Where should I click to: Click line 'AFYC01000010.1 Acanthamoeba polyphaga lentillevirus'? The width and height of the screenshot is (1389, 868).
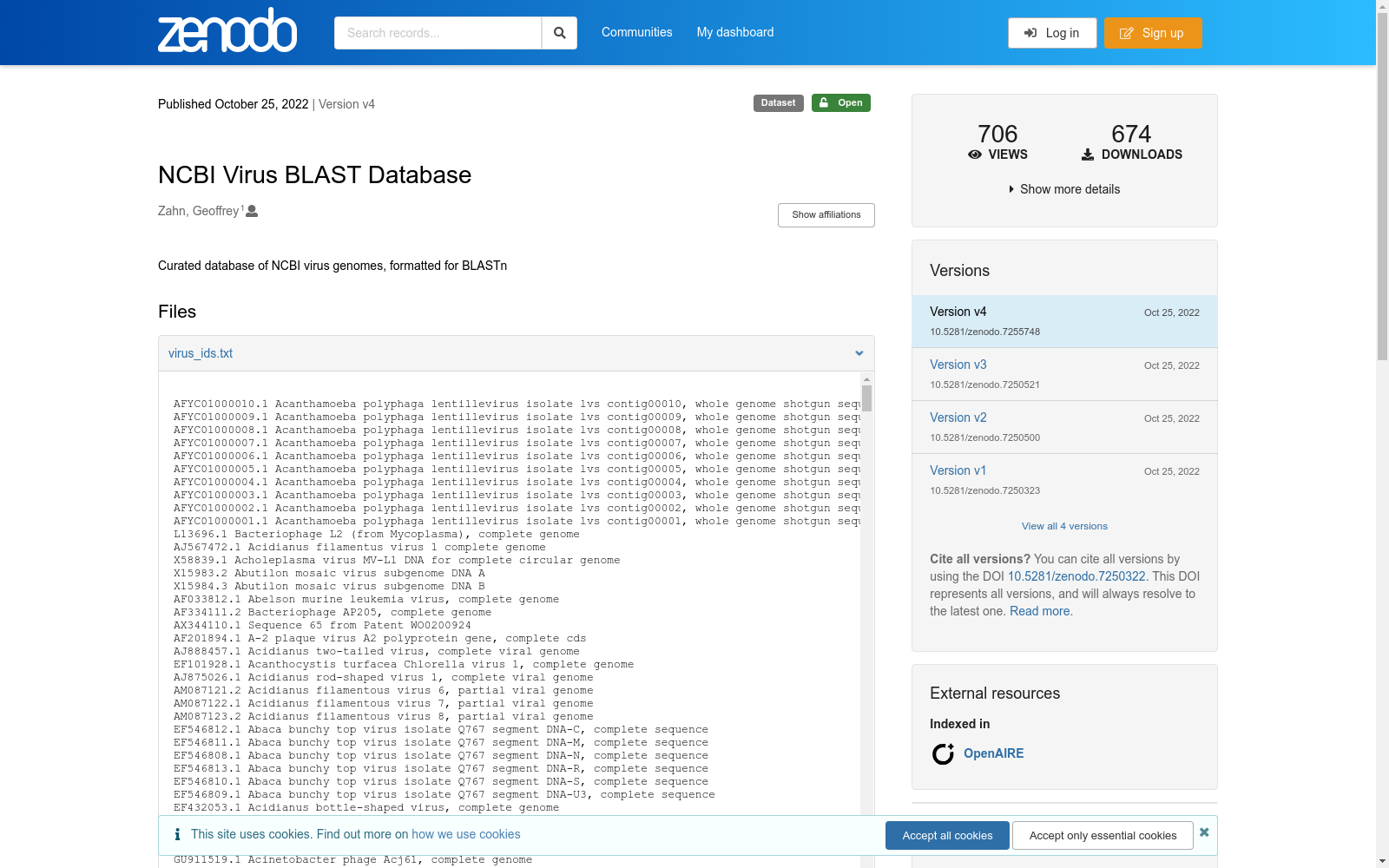pyautogui.click(x=517, y=404)
